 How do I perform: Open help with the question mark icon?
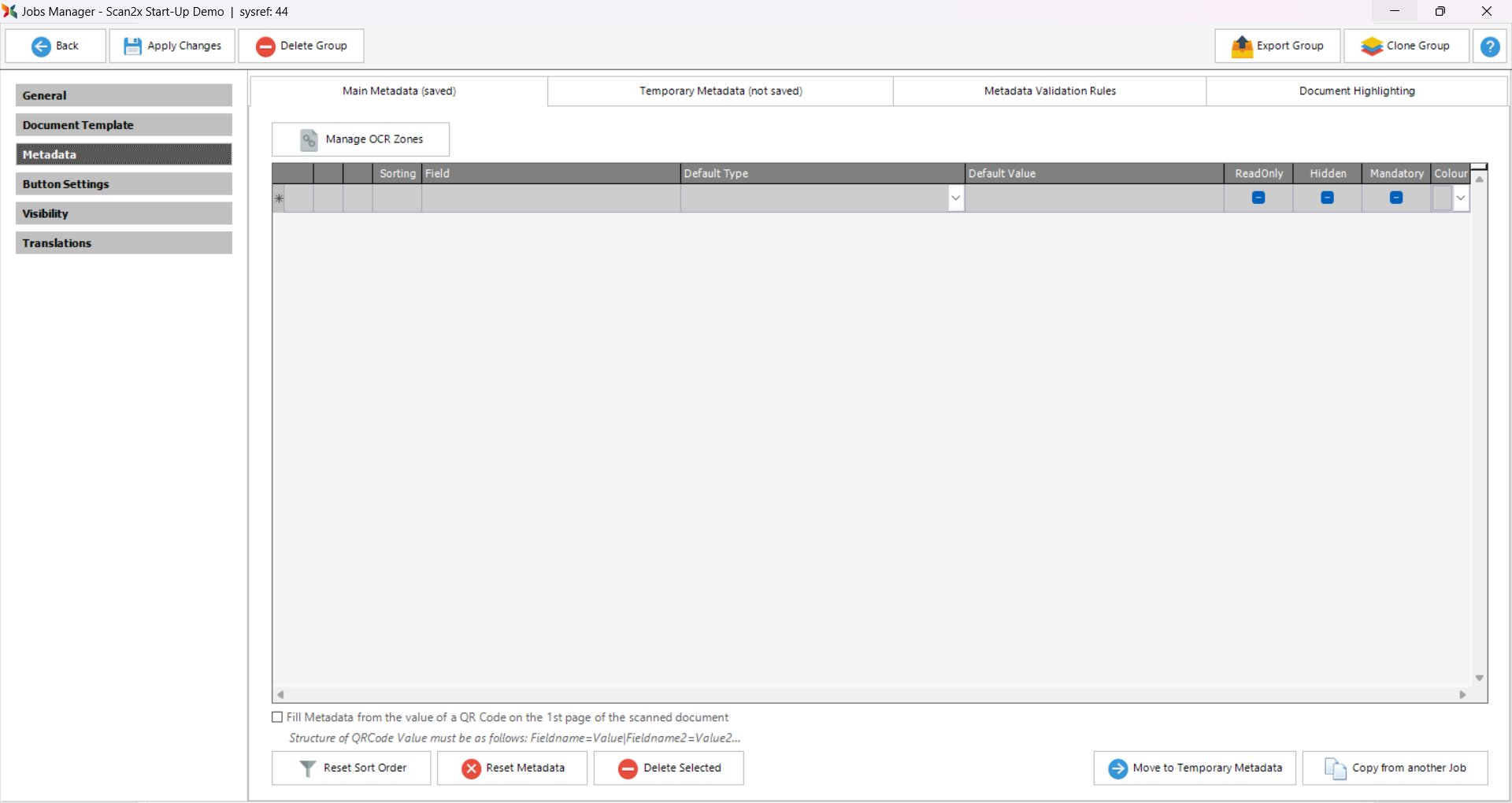pyautogui.click(x=1489, y=46)
